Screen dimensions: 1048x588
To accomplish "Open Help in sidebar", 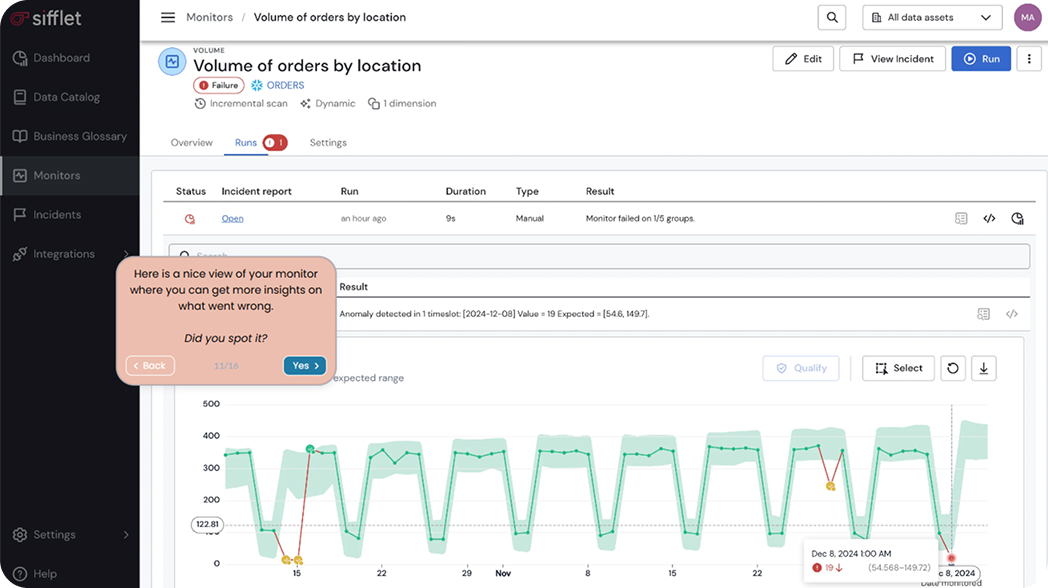I will point(35,574).
